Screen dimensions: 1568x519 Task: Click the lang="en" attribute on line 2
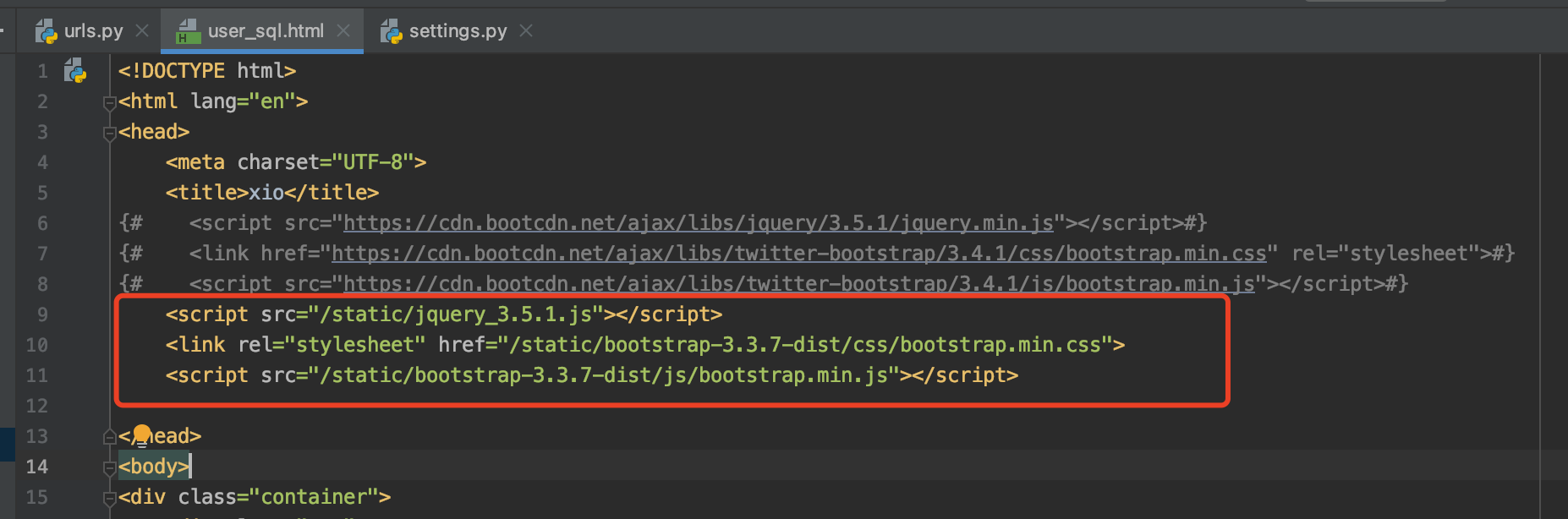(x=244, y=101)
